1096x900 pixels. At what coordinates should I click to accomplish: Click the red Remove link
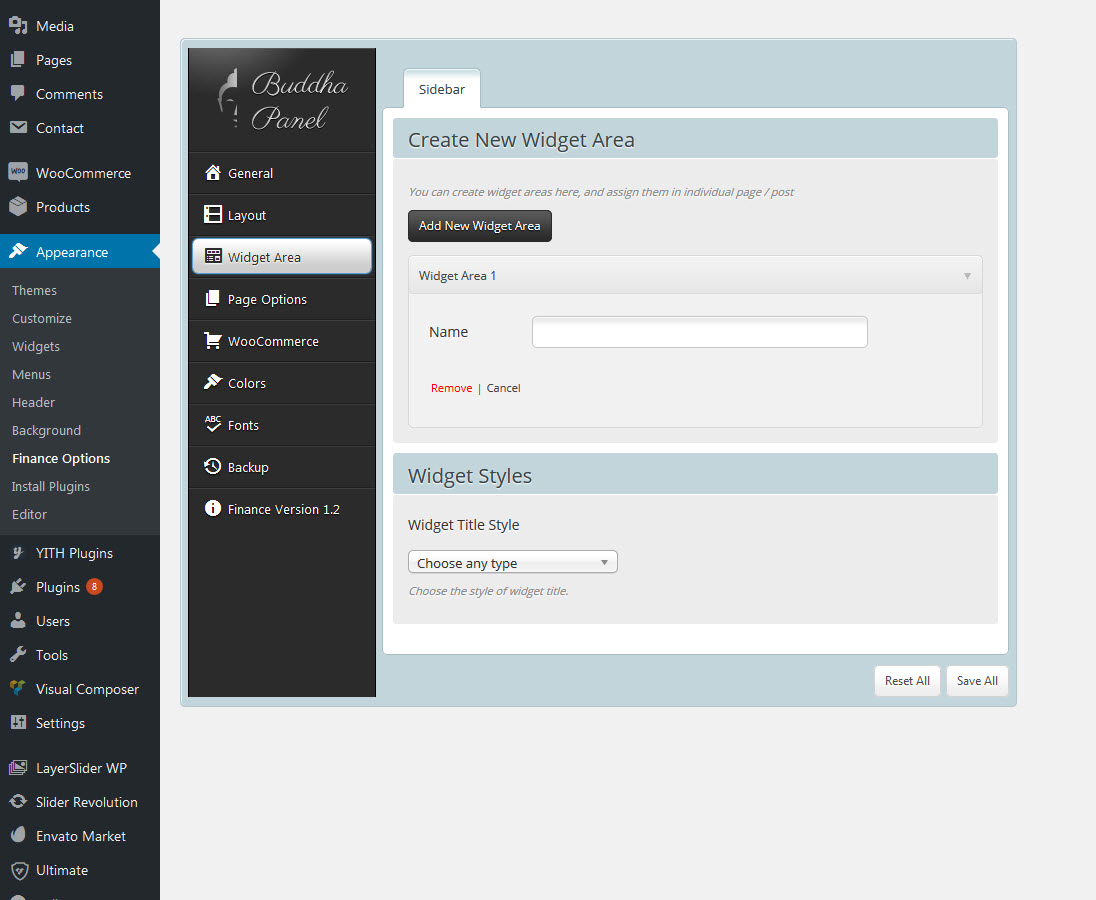[451, 388]
